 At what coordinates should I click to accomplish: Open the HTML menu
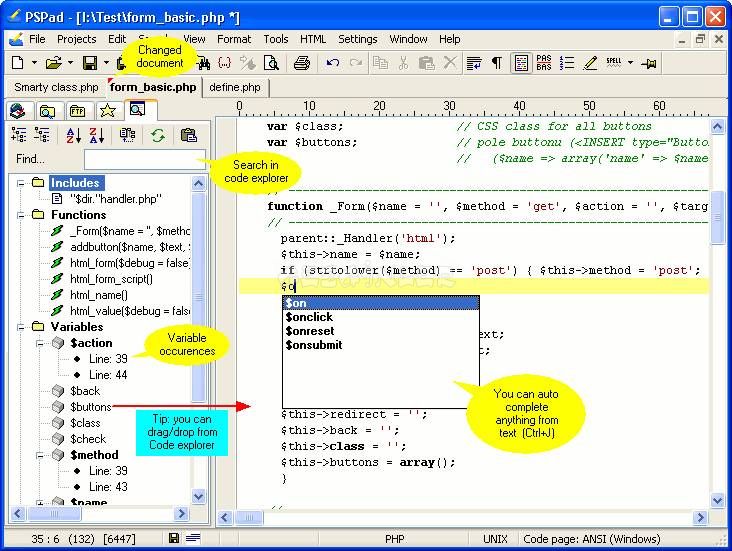[313, 39]
